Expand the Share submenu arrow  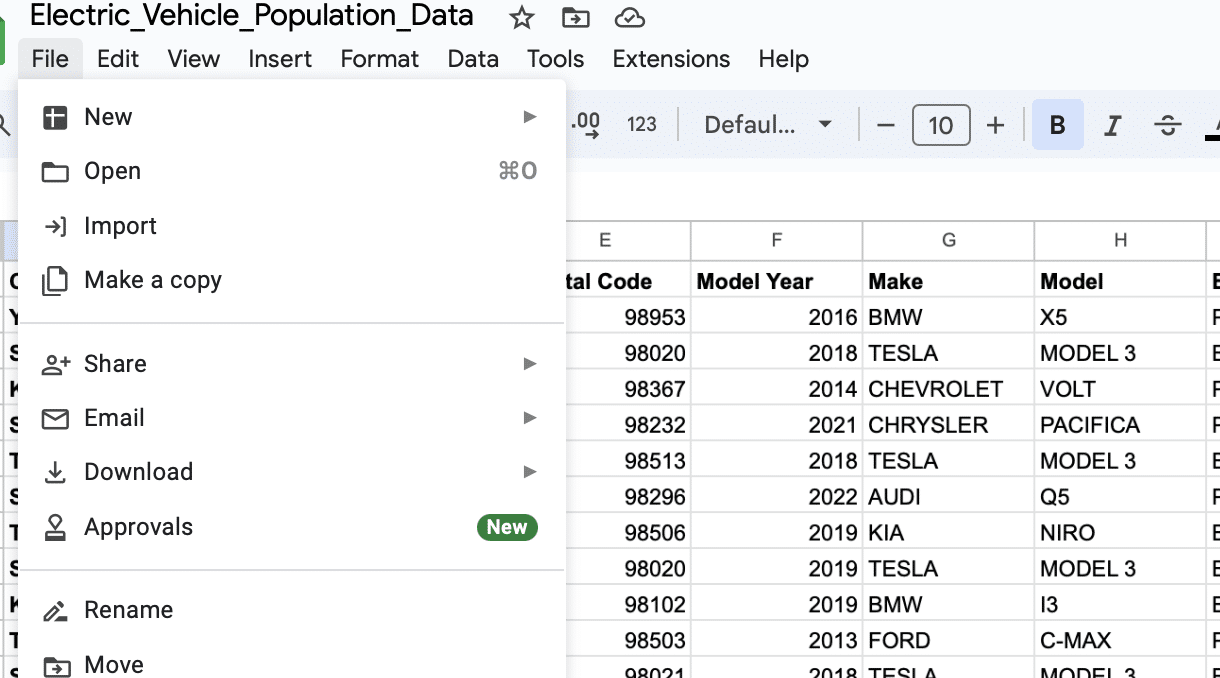(531, 364)
